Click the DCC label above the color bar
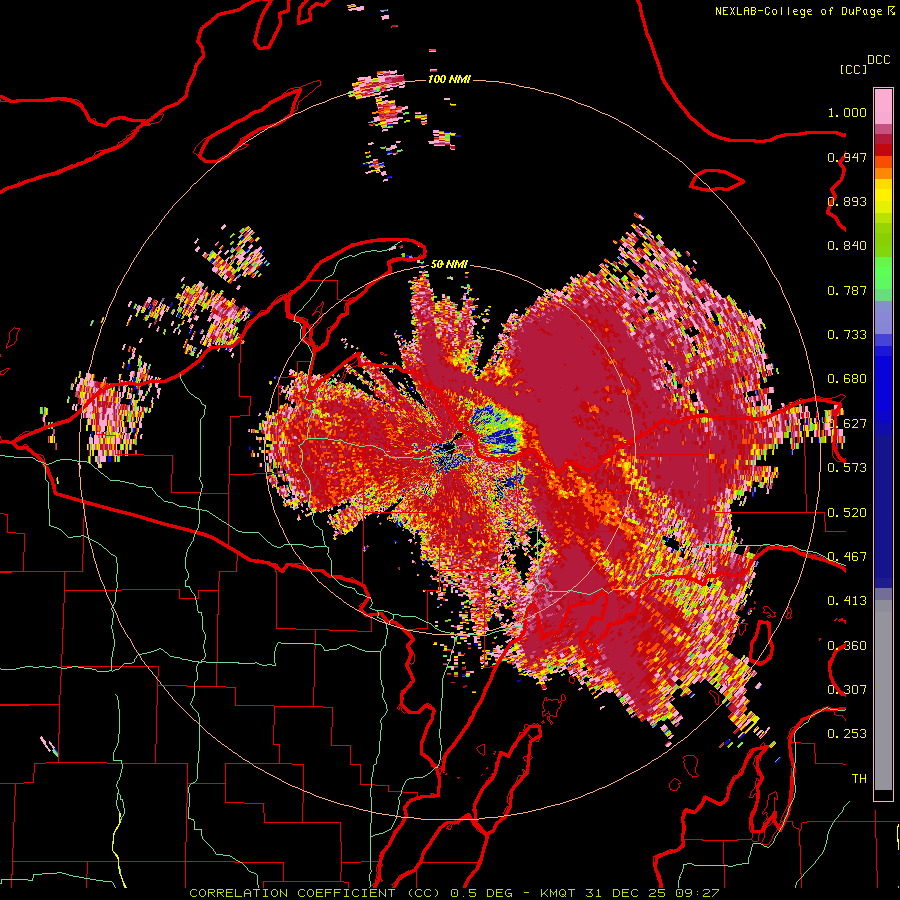900x900 pixels. [x=878, y=60]
